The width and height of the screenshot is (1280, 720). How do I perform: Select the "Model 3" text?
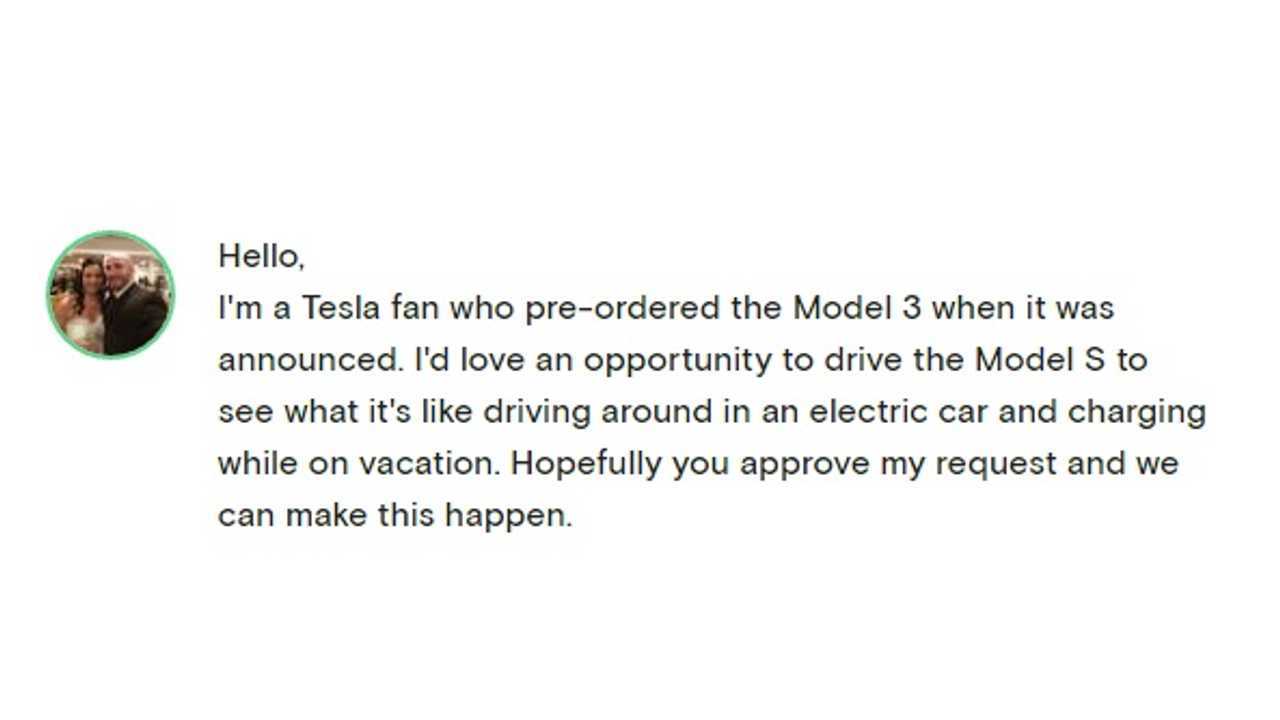[856, 308]
